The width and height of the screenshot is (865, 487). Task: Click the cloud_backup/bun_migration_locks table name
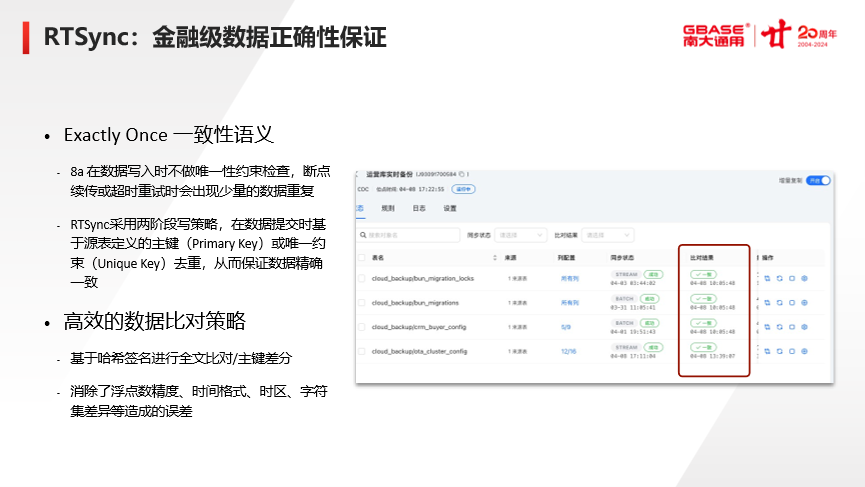[x=423, y=279]
